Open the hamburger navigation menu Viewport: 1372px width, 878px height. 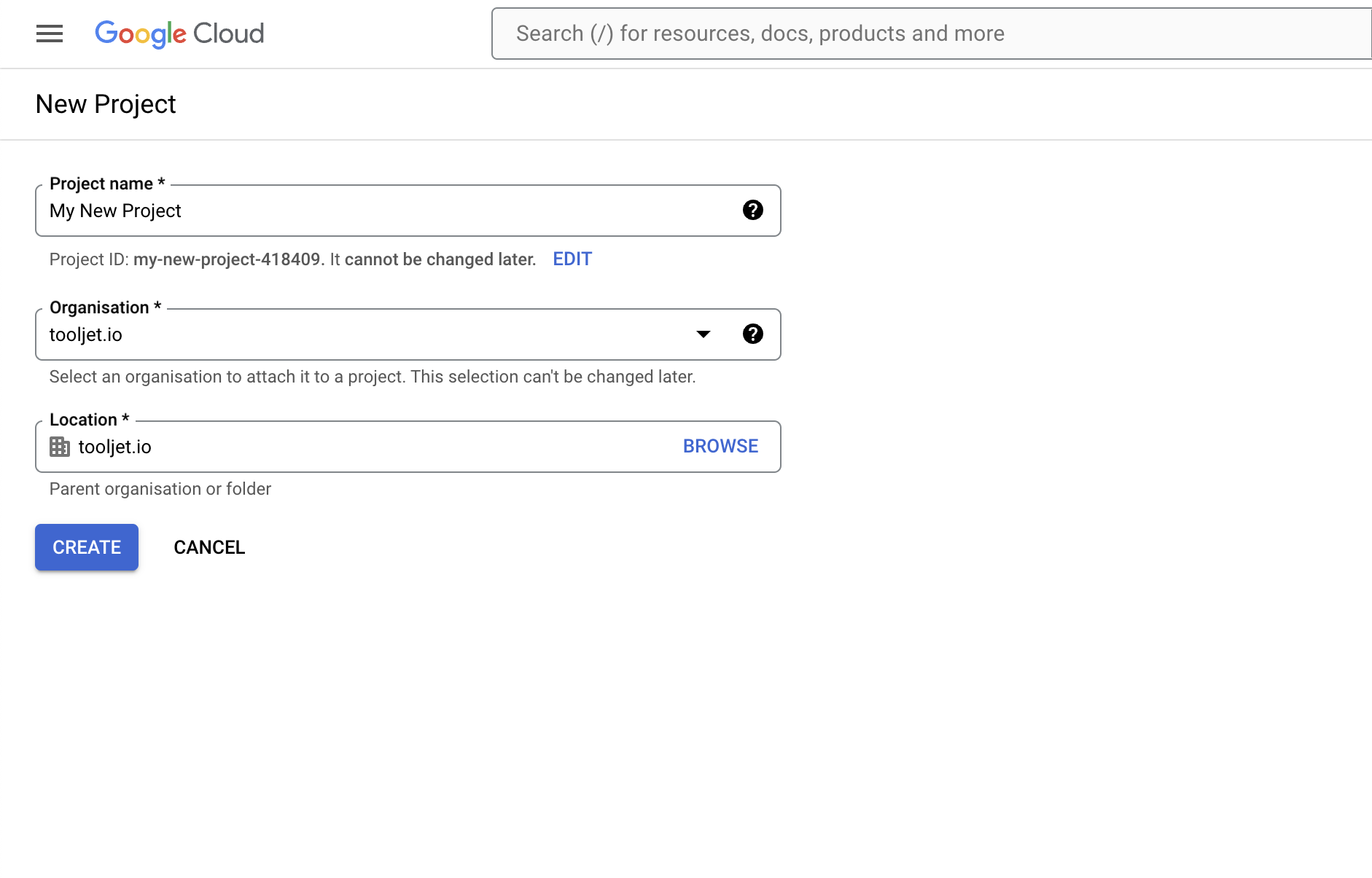50,34
